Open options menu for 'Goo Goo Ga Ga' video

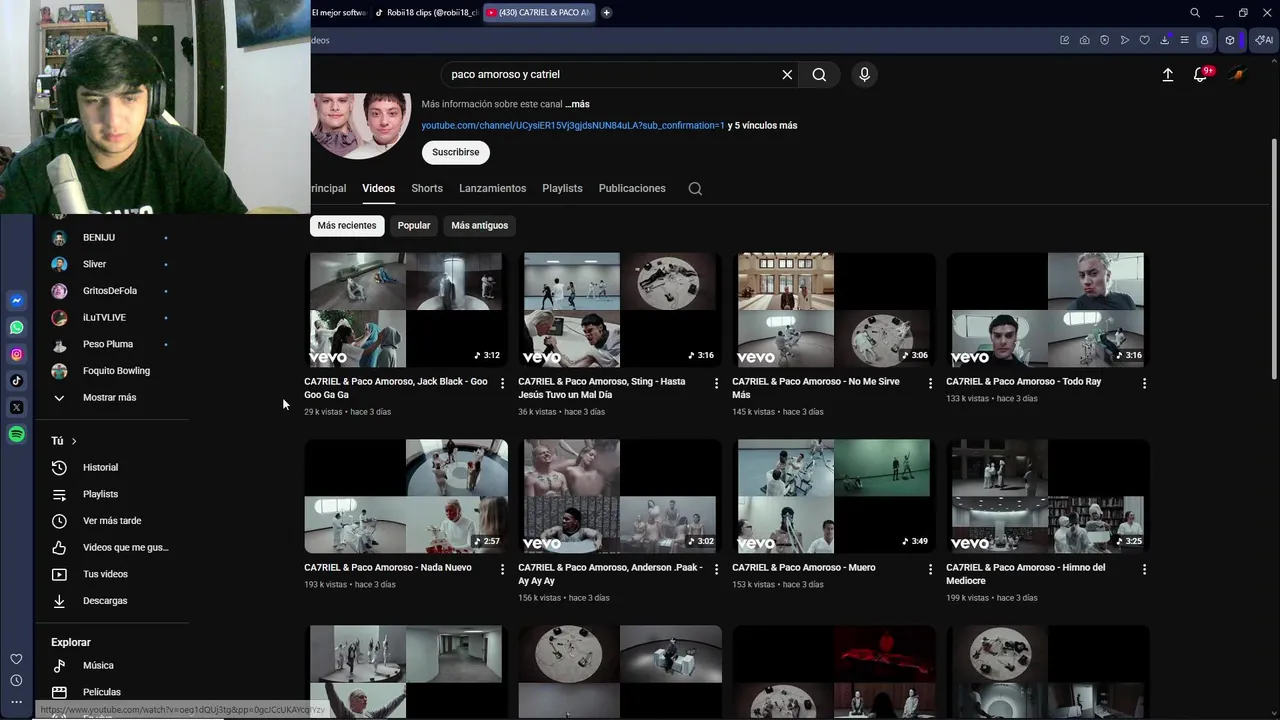(x=502, y=383)
